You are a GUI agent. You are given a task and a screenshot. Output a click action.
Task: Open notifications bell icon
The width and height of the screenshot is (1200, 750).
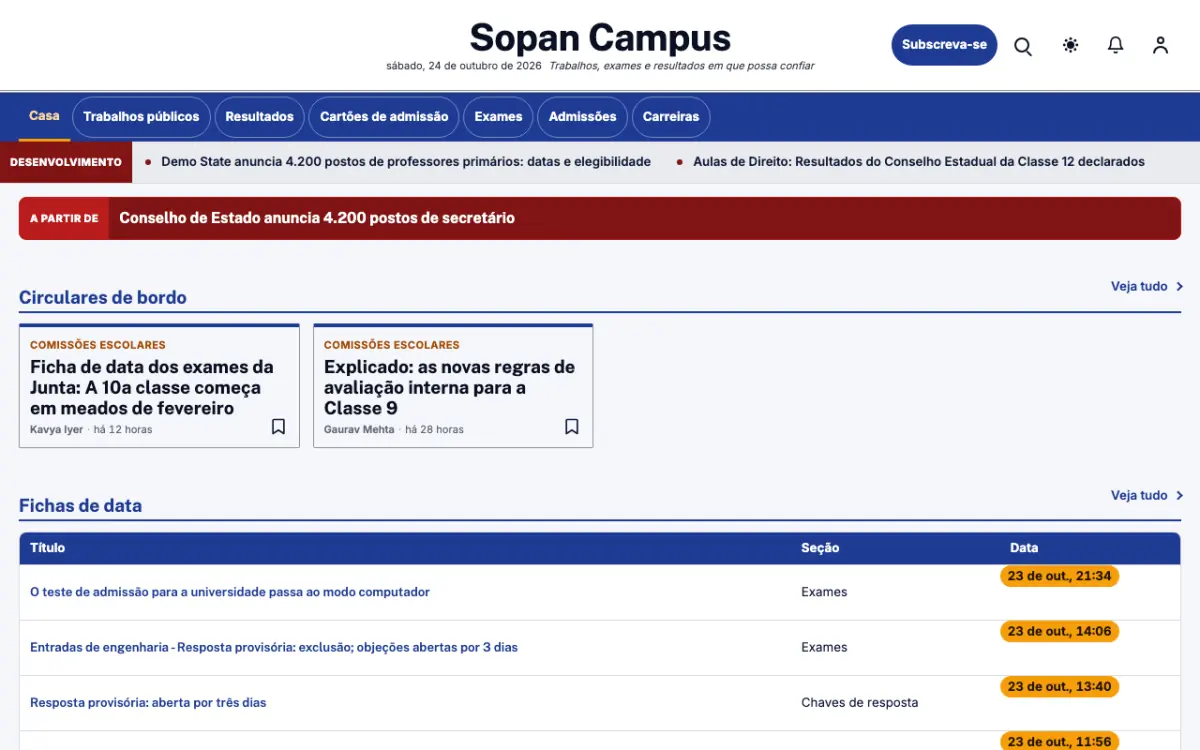click(1116, 45)
